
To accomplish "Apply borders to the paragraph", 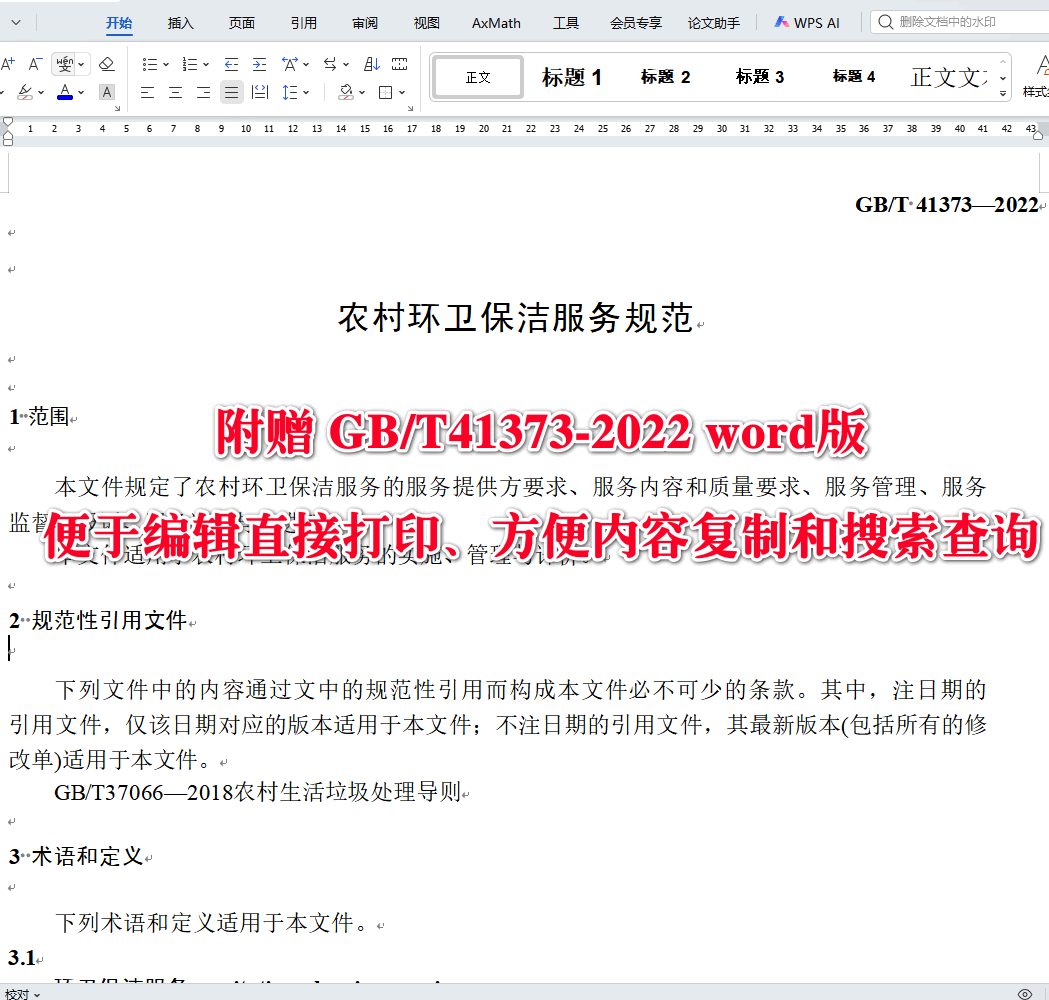I will coord(385,92).
